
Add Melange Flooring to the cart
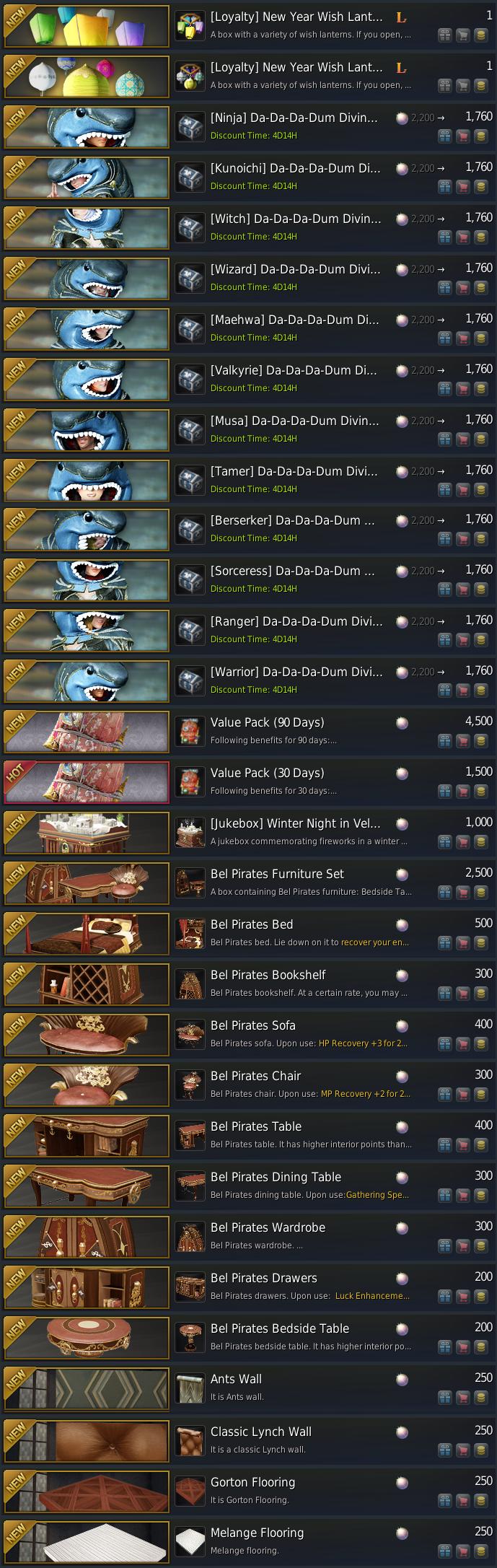point(462,1551)
